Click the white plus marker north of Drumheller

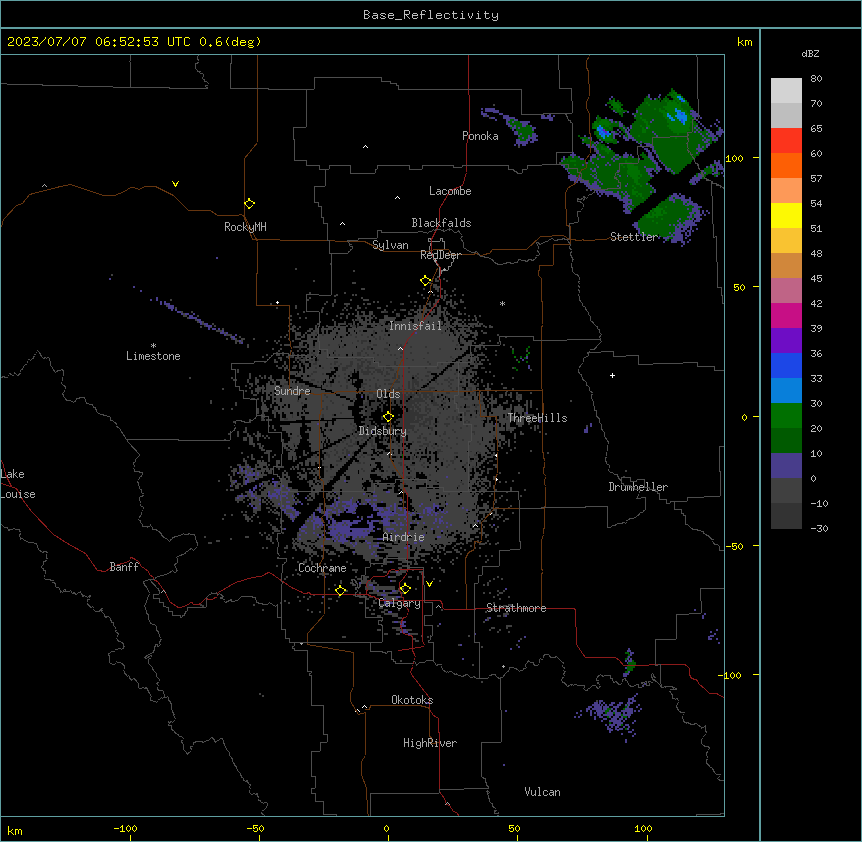(612, 375)
